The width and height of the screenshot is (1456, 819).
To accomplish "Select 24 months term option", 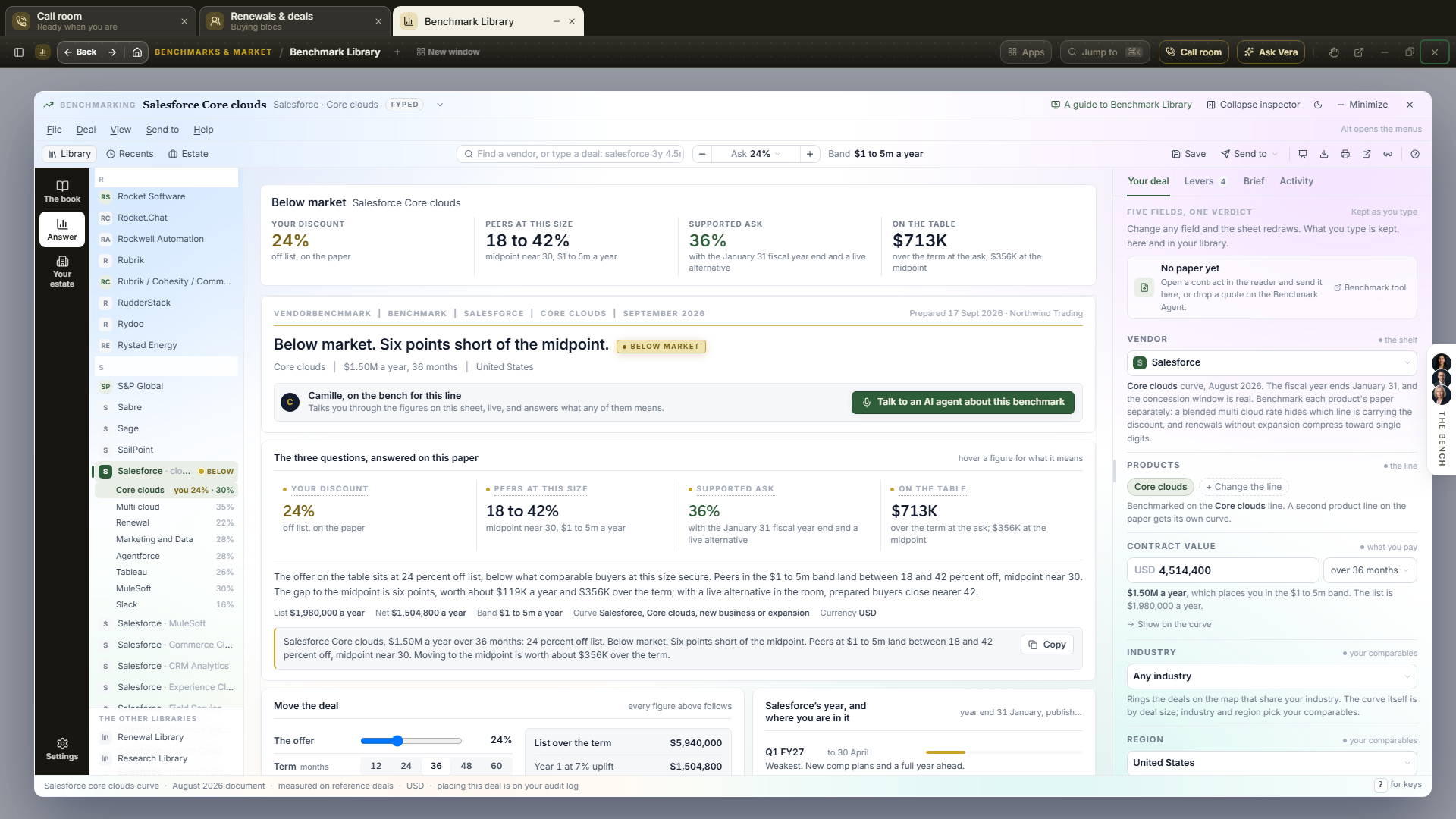I will click(x=406, y=766).
